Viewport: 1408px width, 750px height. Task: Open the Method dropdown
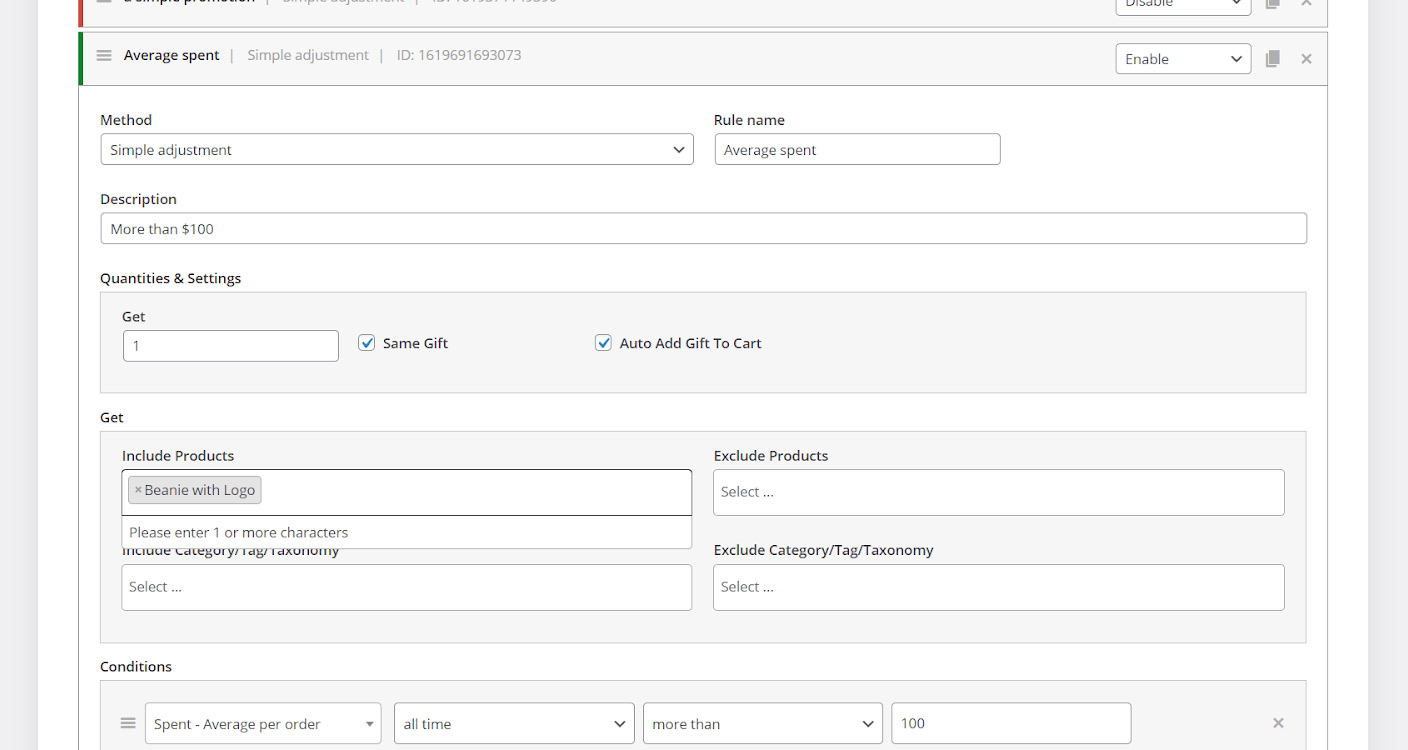tap(396, 150)
